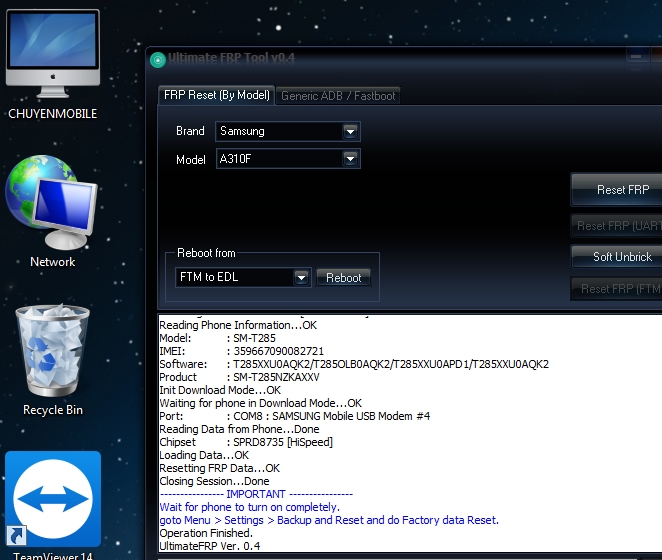Click line Wait for phone to turn on completely
This screenshot has width=662, height=560.
[x=250, y=507]
